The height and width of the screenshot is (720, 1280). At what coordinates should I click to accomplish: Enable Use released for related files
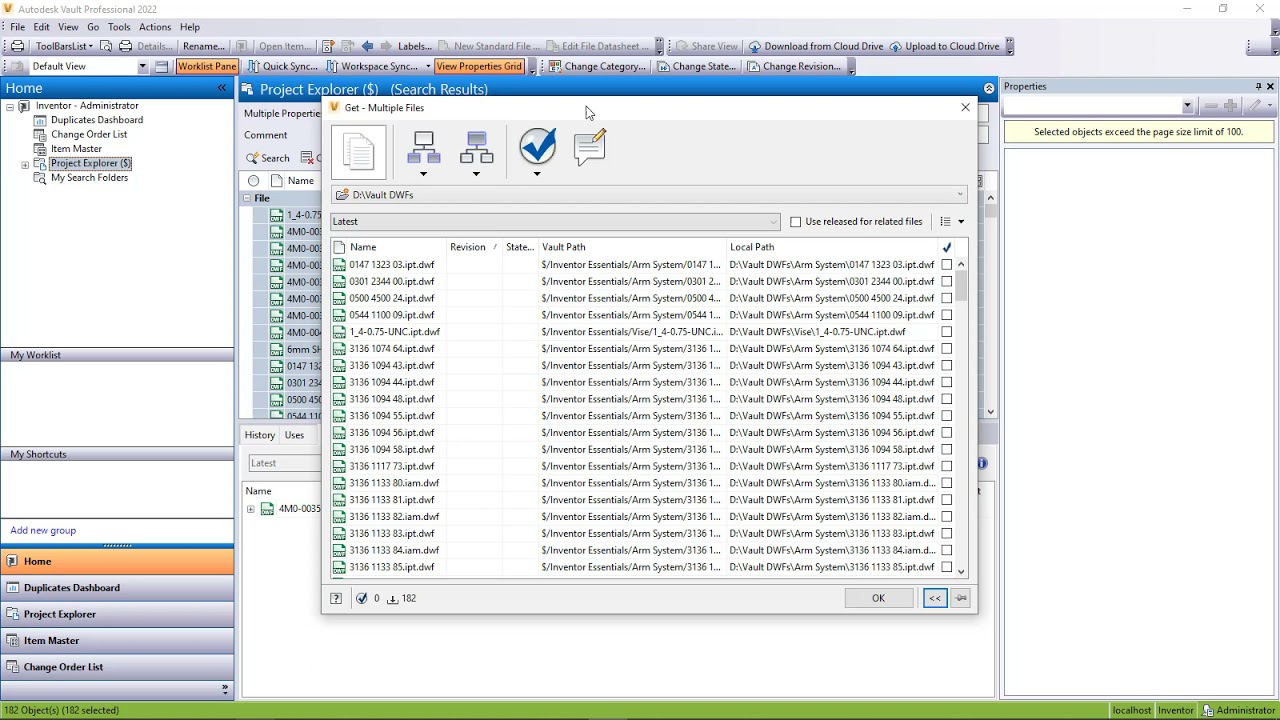[x=796, y=222]
